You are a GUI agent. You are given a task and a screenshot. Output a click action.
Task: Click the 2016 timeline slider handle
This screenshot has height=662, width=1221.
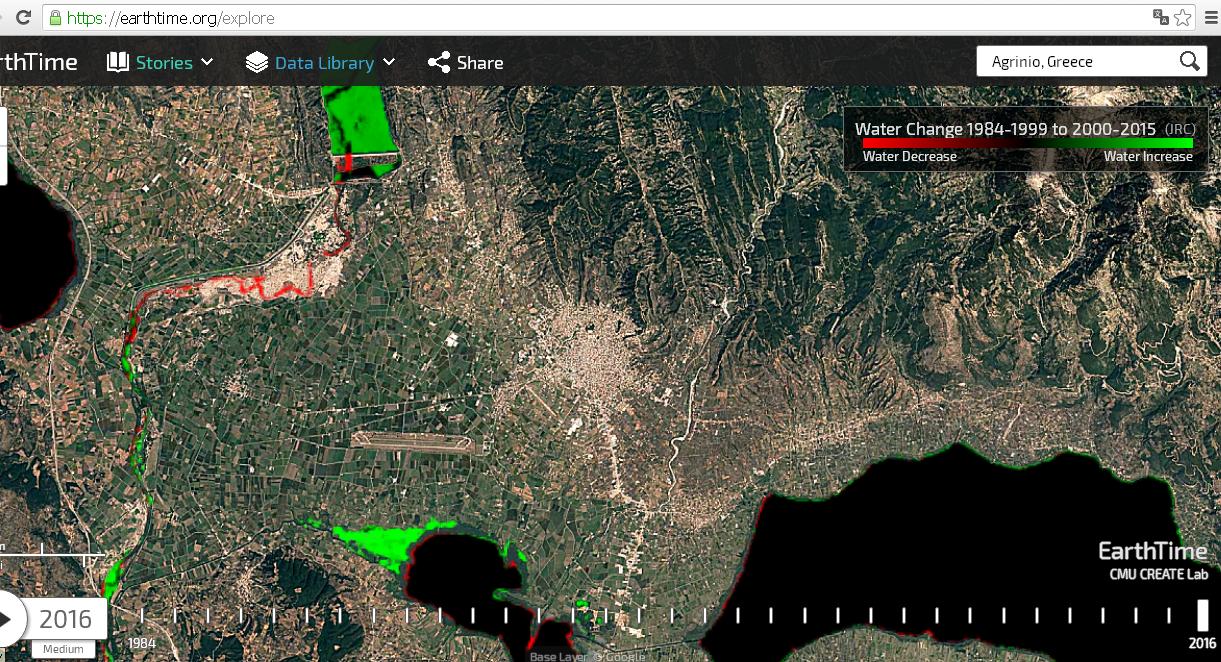pyautogui.click(x=1203, y=615)
